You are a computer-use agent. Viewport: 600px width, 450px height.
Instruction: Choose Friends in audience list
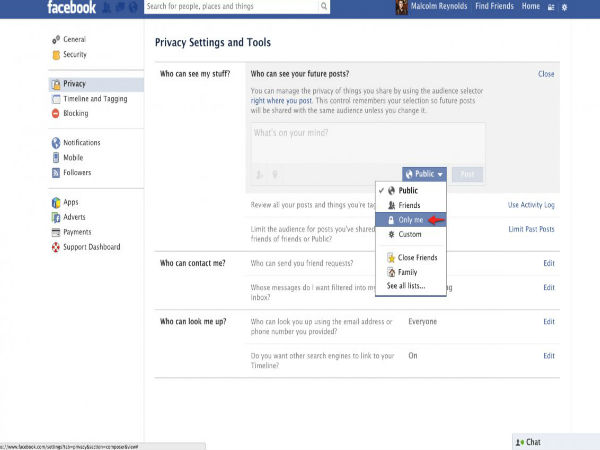coord(411,205)
